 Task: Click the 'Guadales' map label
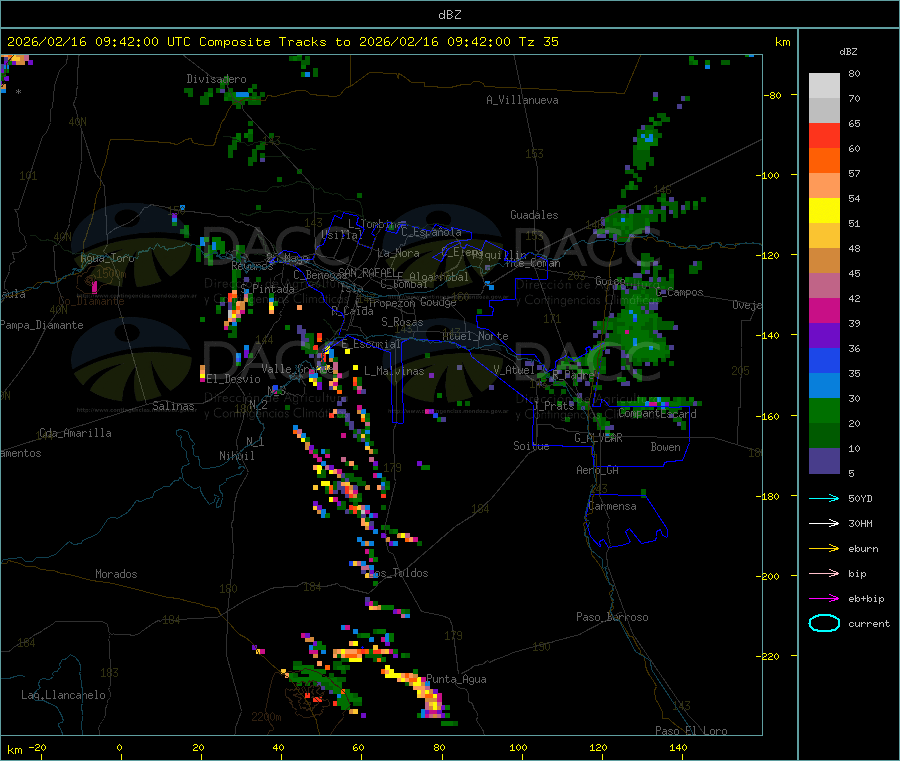pyautogui.click(x=534, y=215)
